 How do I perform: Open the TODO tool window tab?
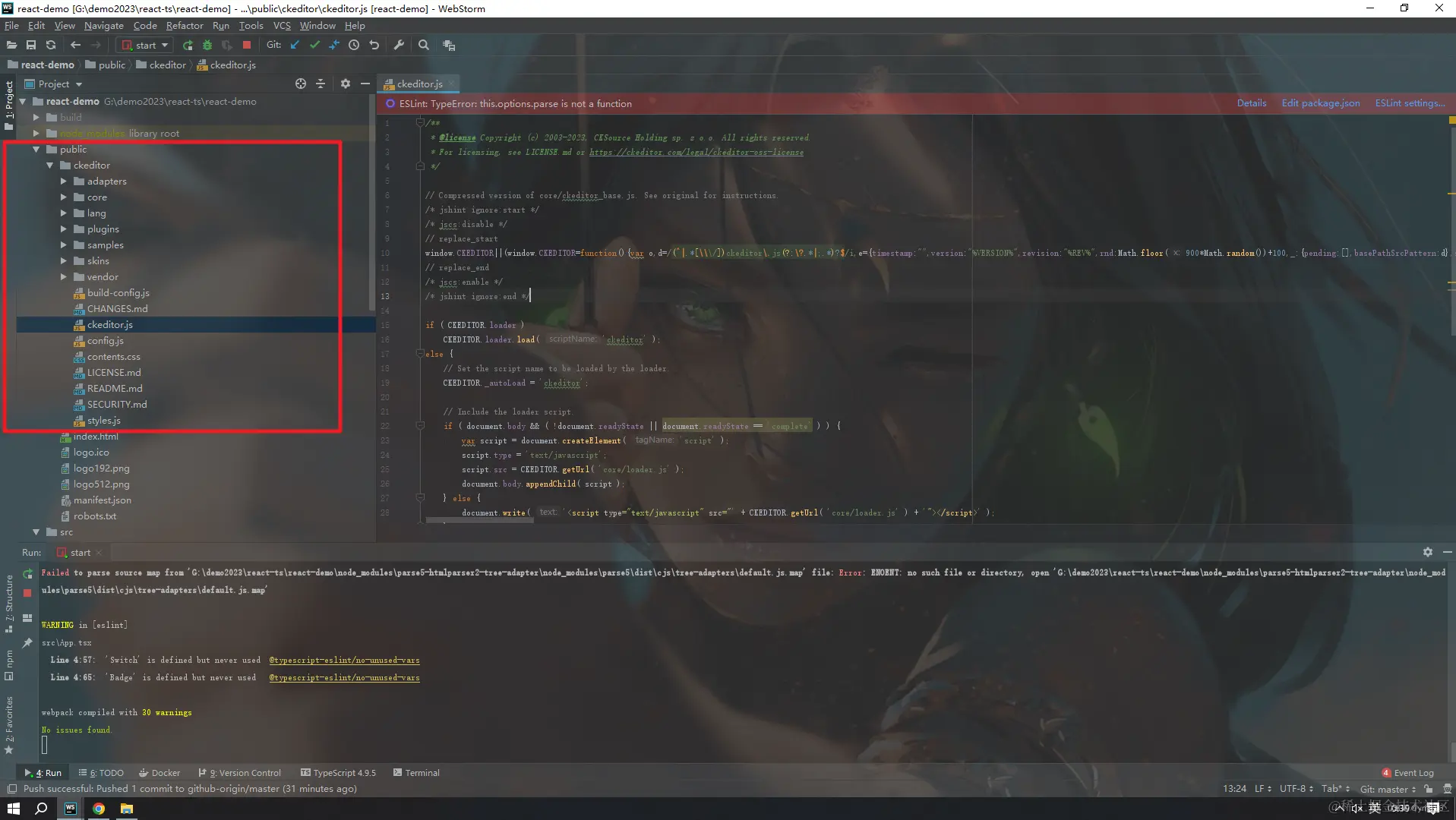click(x=101, y=773)
